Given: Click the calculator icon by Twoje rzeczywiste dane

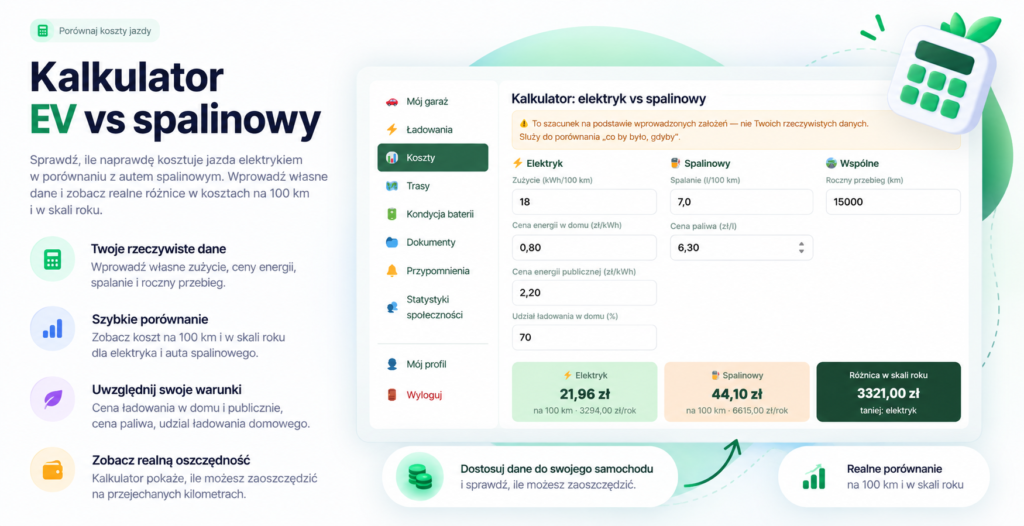Looking at the screenshot, I should tap(52, 259).
